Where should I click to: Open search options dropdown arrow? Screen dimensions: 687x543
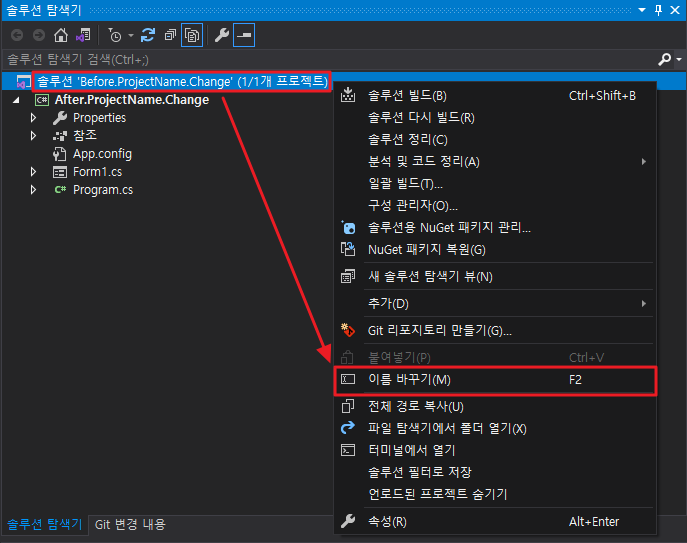pos(679,59)
